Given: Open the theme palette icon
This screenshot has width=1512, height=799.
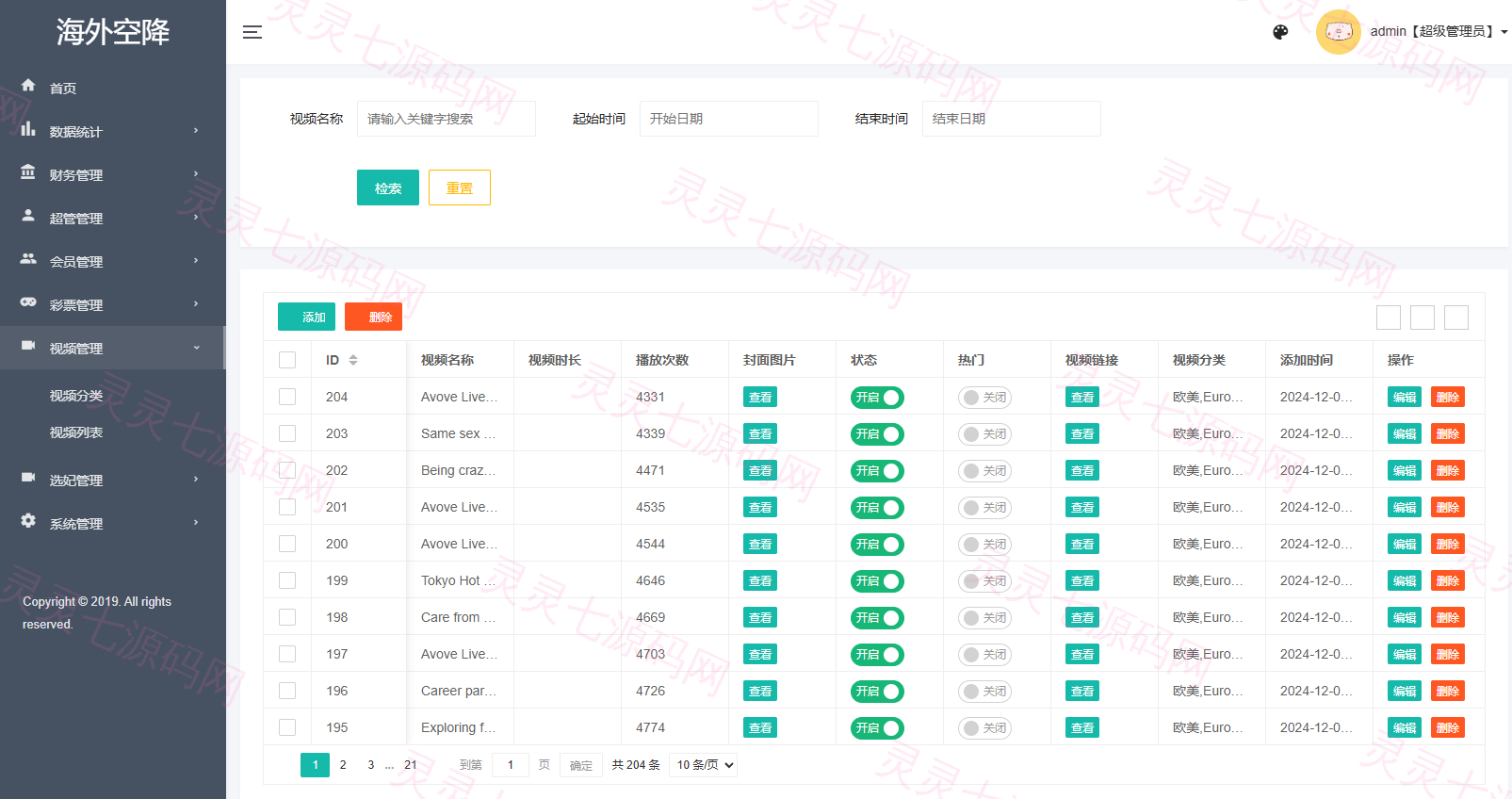Looking at the screenshot, I should point(1280,32).
